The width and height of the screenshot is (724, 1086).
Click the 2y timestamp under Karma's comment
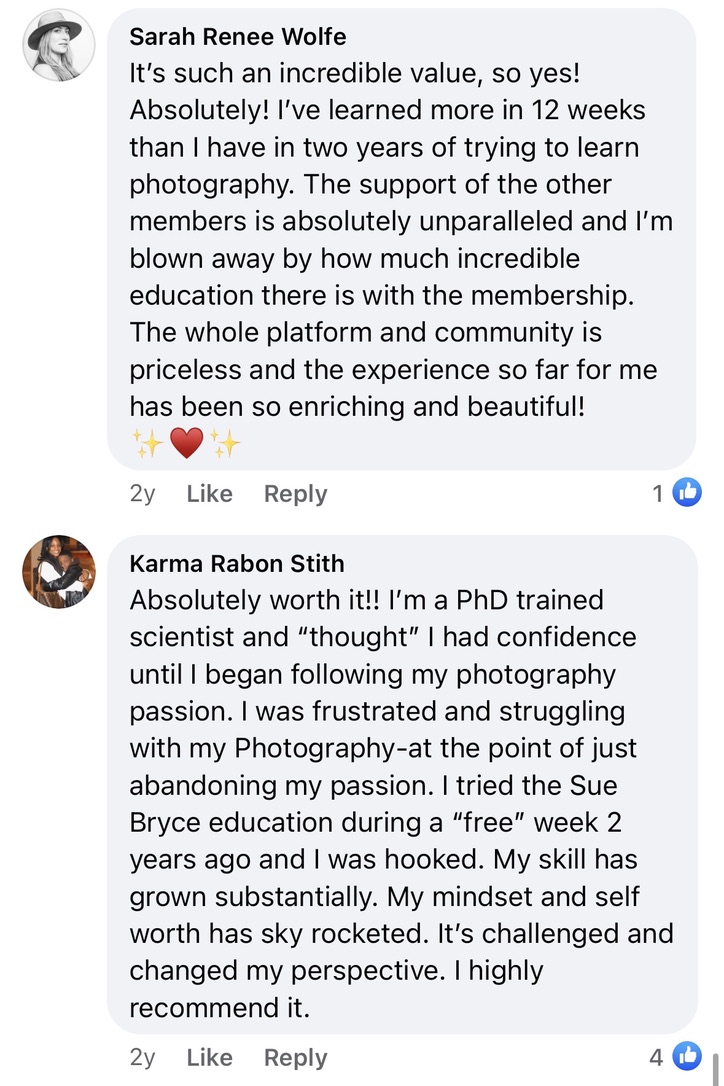(x=142, y=1057)
